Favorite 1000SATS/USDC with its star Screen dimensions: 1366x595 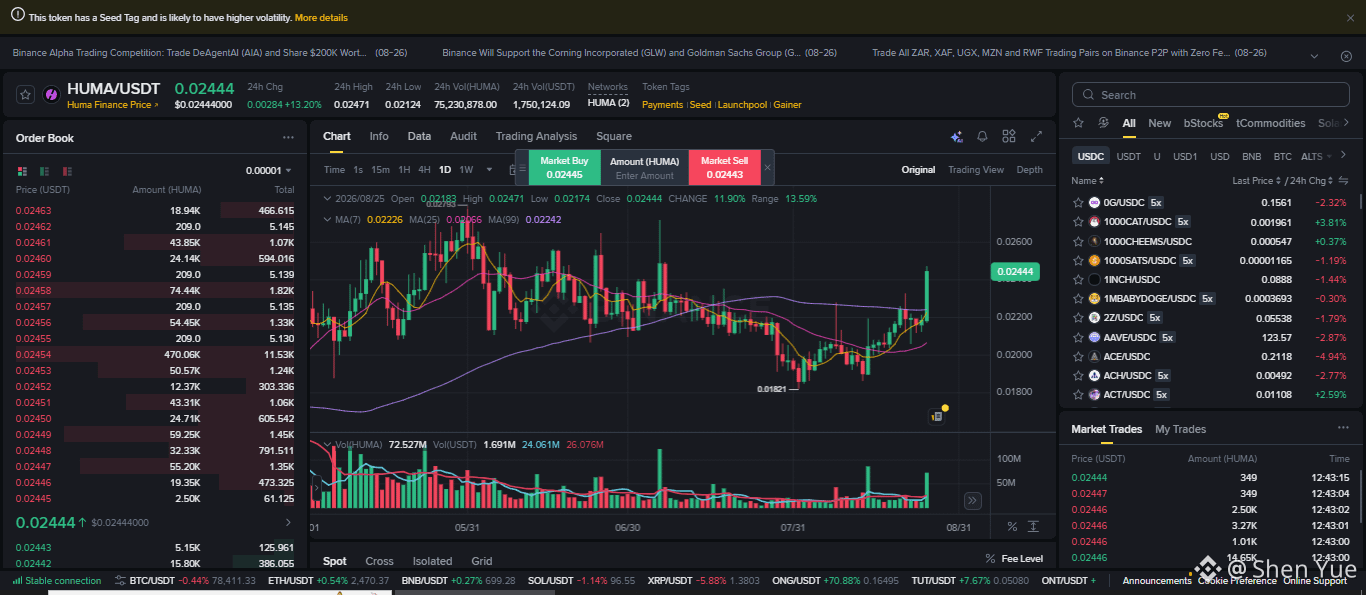[x=1078, y=261]
